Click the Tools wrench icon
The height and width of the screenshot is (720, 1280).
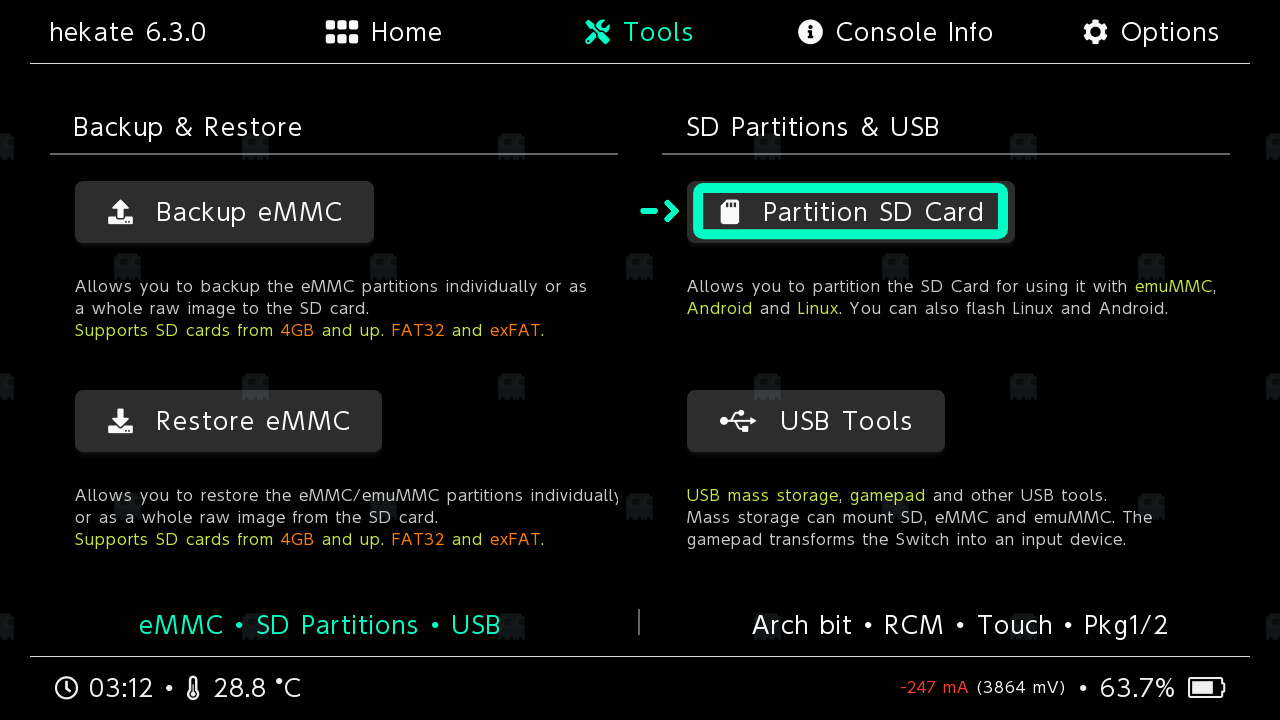point(598,32)
